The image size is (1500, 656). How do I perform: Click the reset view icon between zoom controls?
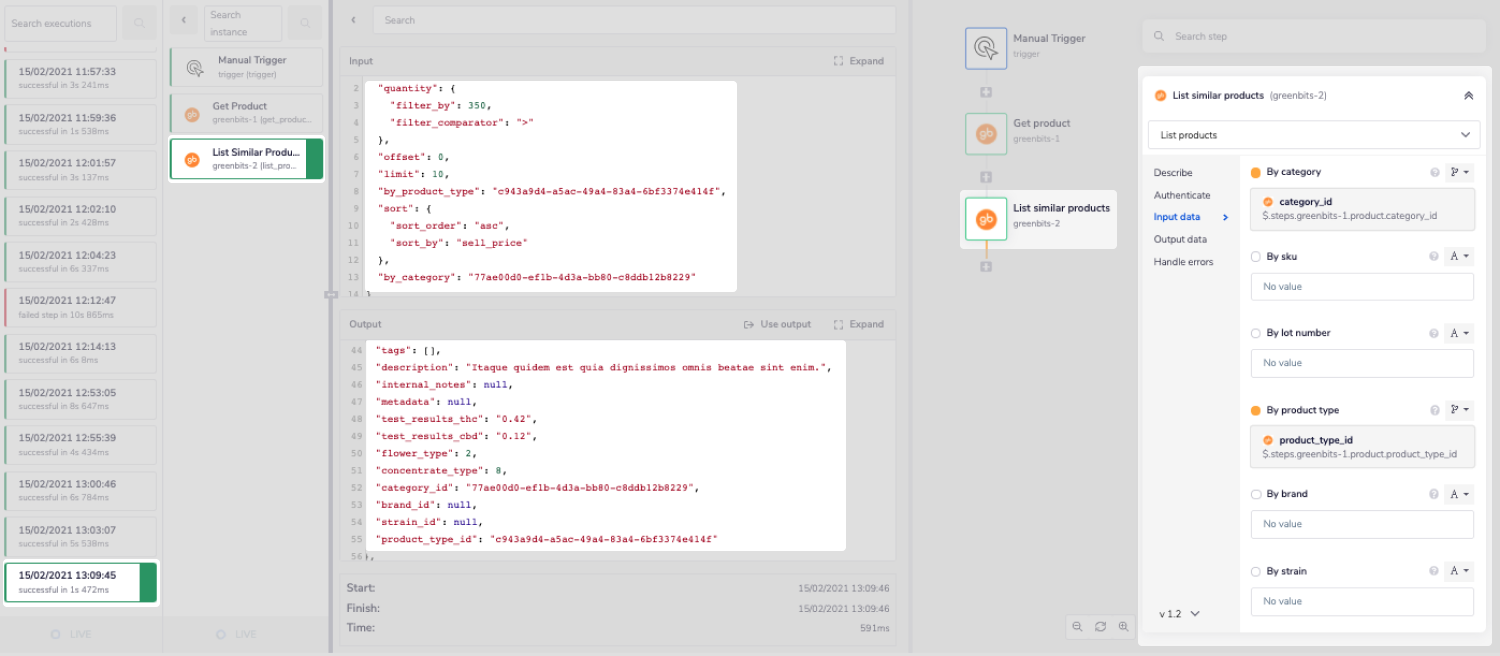(1100, 627)
